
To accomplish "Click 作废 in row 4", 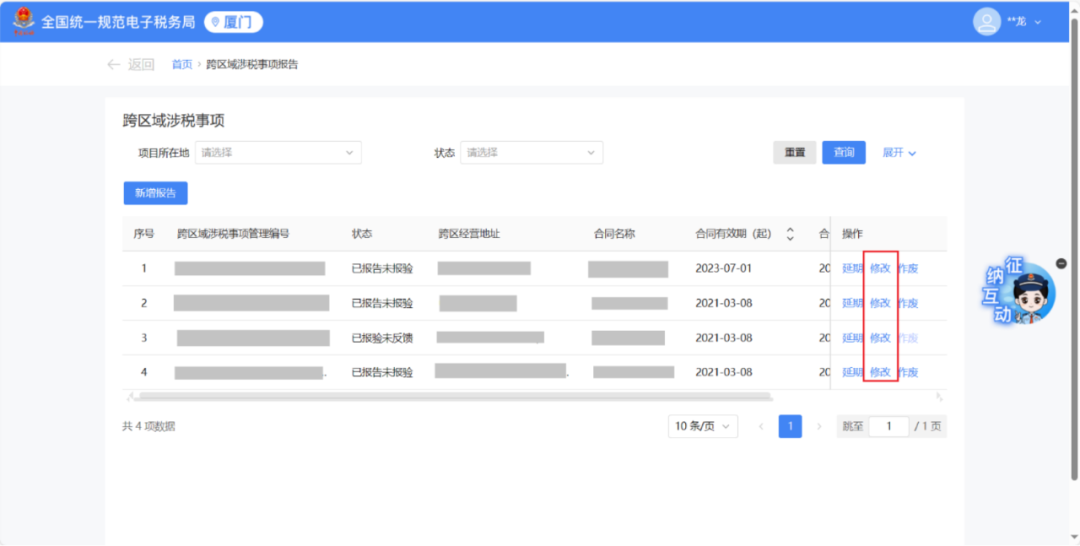I will click(908, 372).
